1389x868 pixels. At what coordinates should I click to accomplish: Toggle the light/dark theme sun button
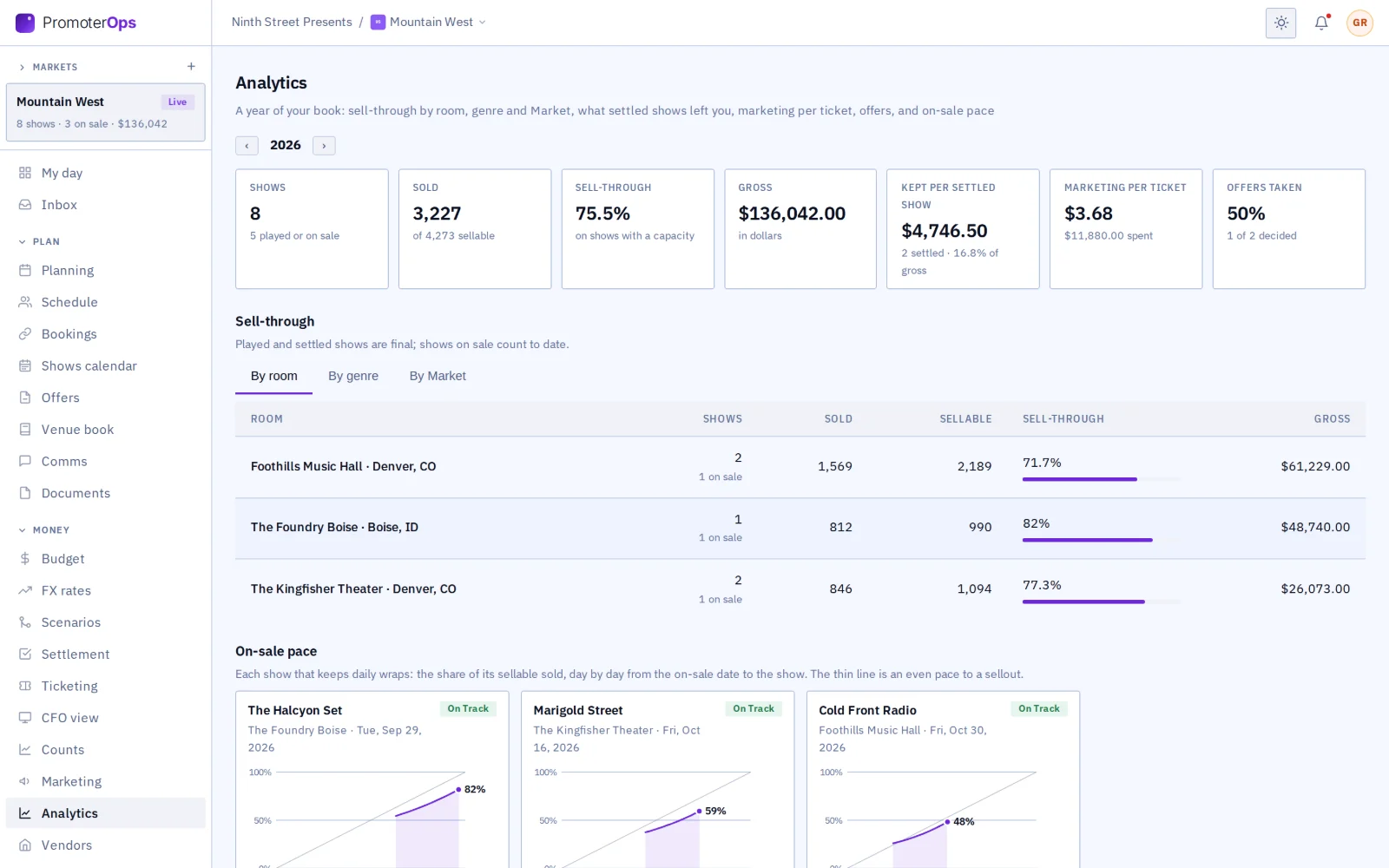pyautogui.click(x=1280, y=23)
